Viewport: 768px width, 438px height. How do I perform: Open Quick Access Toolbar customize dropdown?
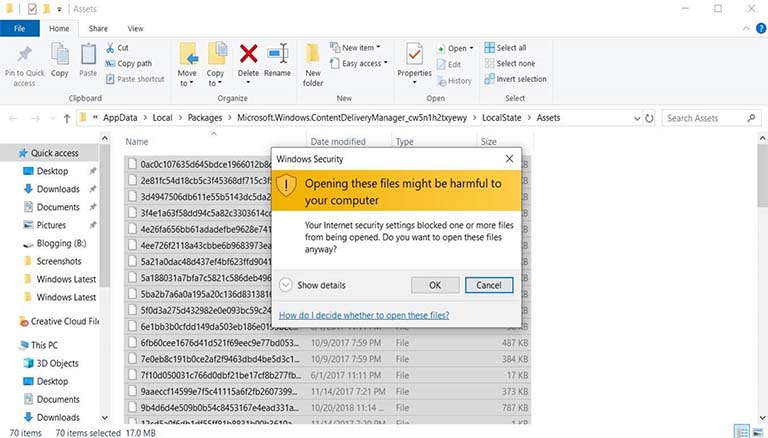[59, 9]
